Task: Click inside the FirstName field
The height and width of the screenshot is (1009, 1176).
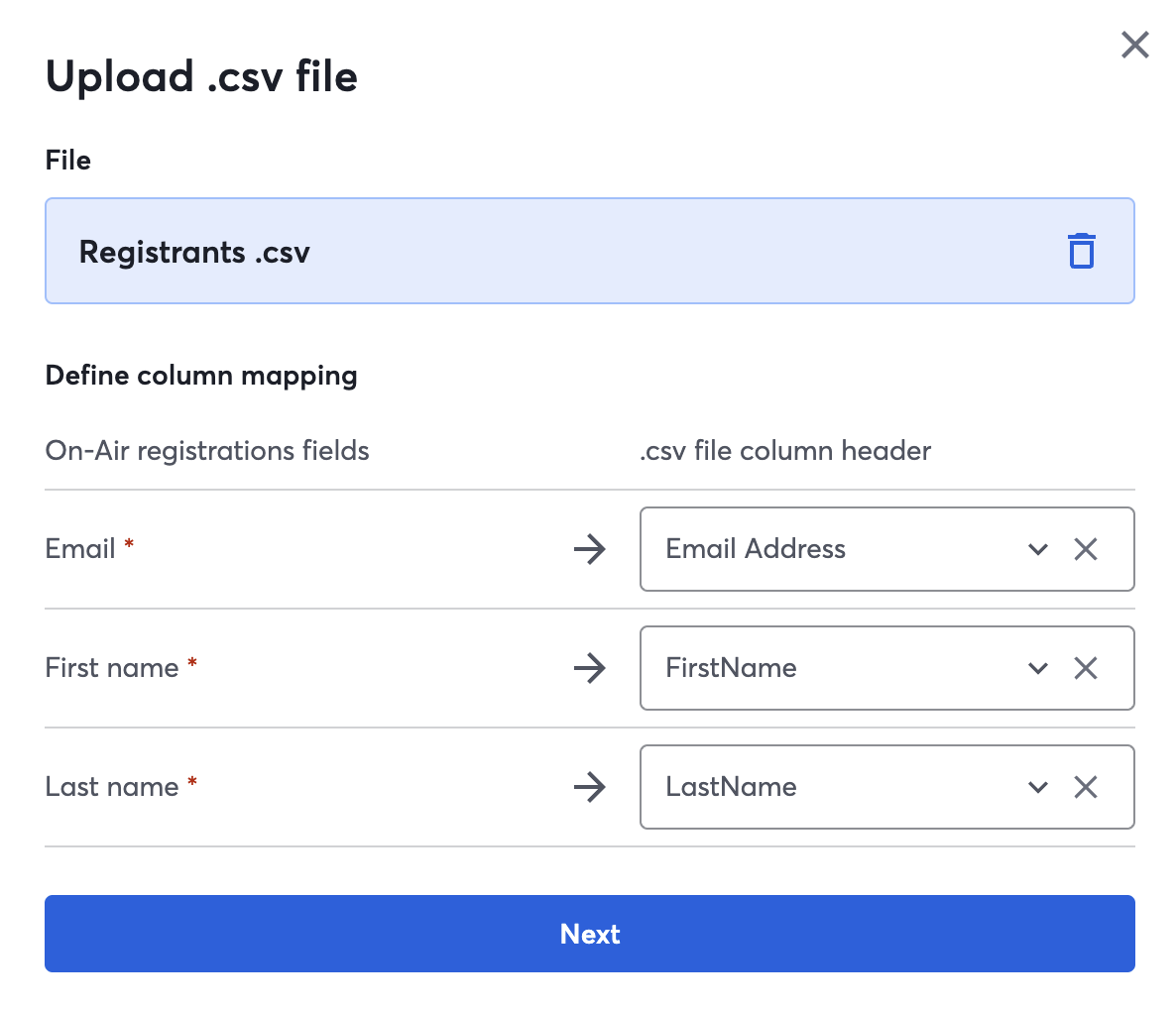Action: (x=886, y=668)
